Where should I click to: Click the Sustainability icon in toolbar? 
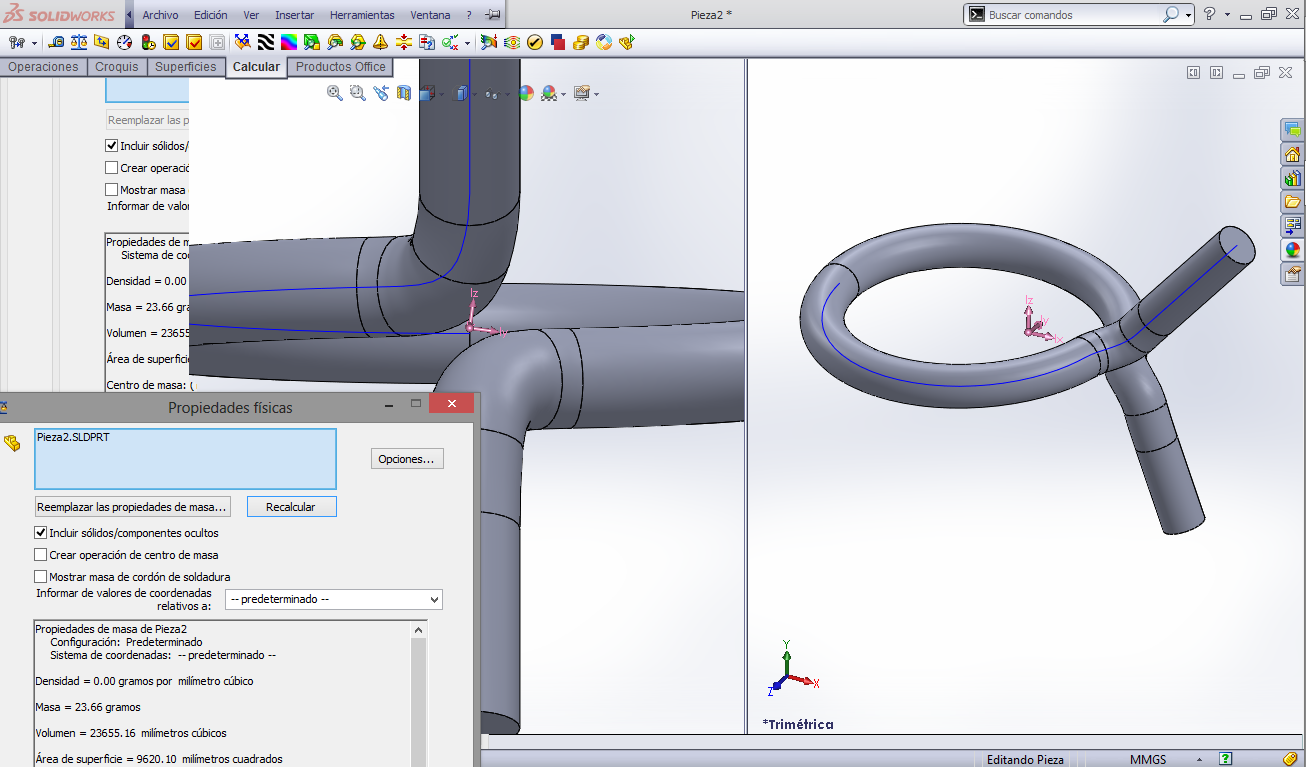tap(604, 42)
